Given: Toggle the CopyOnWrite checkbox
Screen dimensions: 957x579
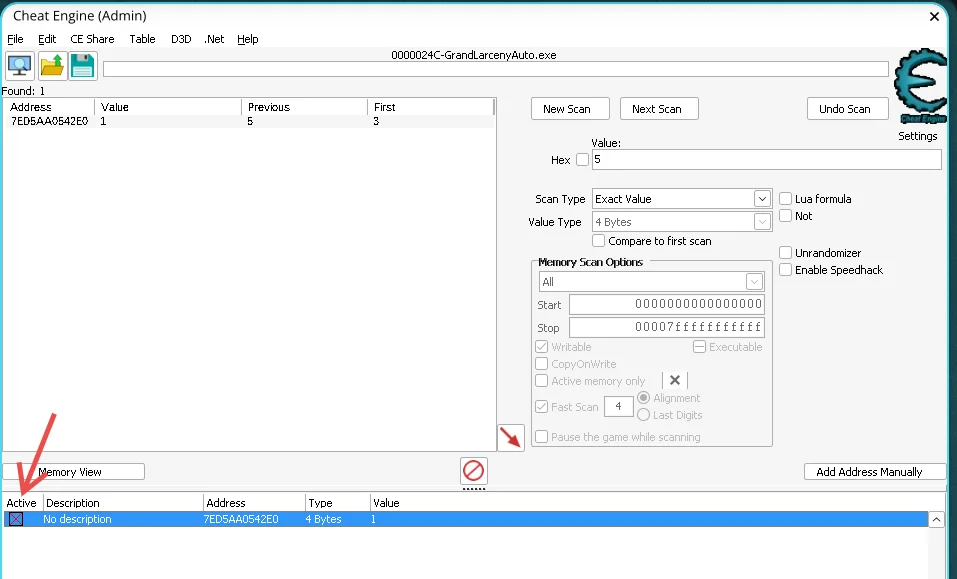Looking at the screenshot, I should tap(541, 364).
